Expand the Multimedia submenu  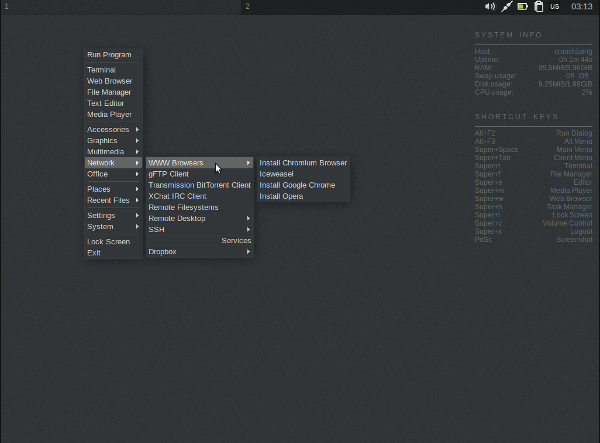112,152
